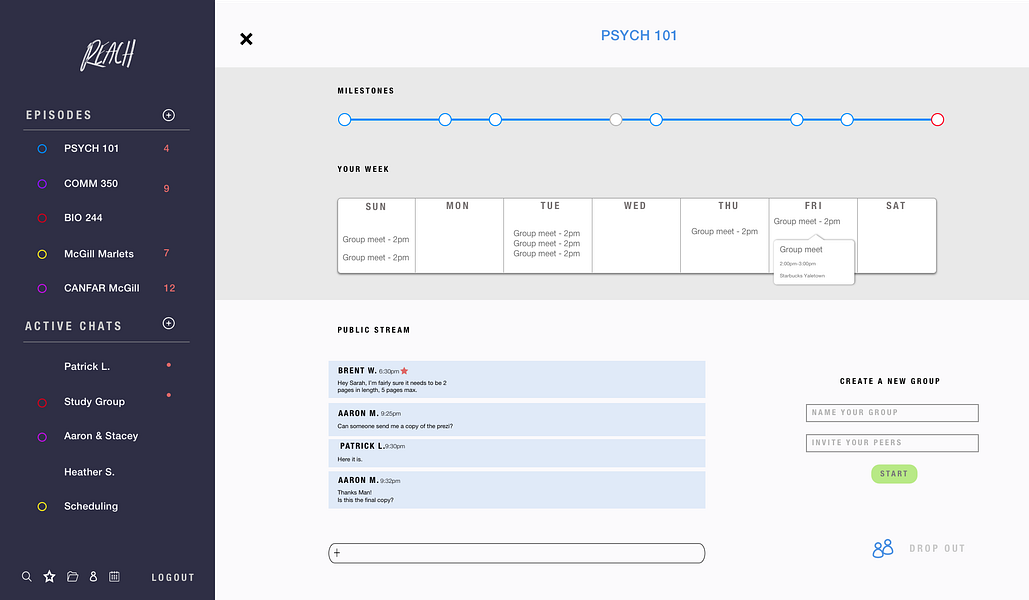The height and width of the screenshot is (600, 1029).
Task: Select the red final milestone marker
Action: (x=937, y=120)
